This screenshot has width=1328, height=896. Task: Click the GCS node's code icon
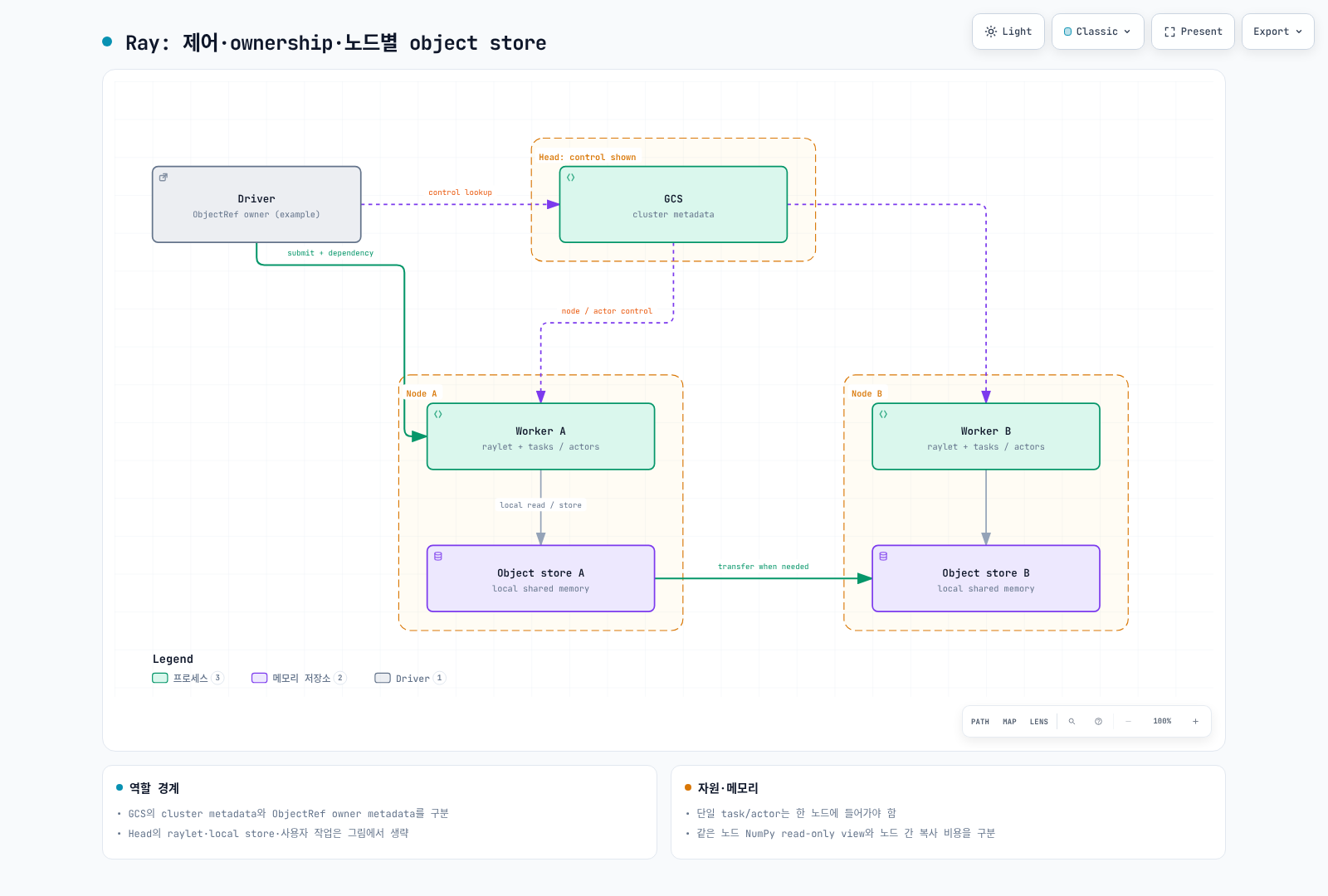[x=571, y=178]
